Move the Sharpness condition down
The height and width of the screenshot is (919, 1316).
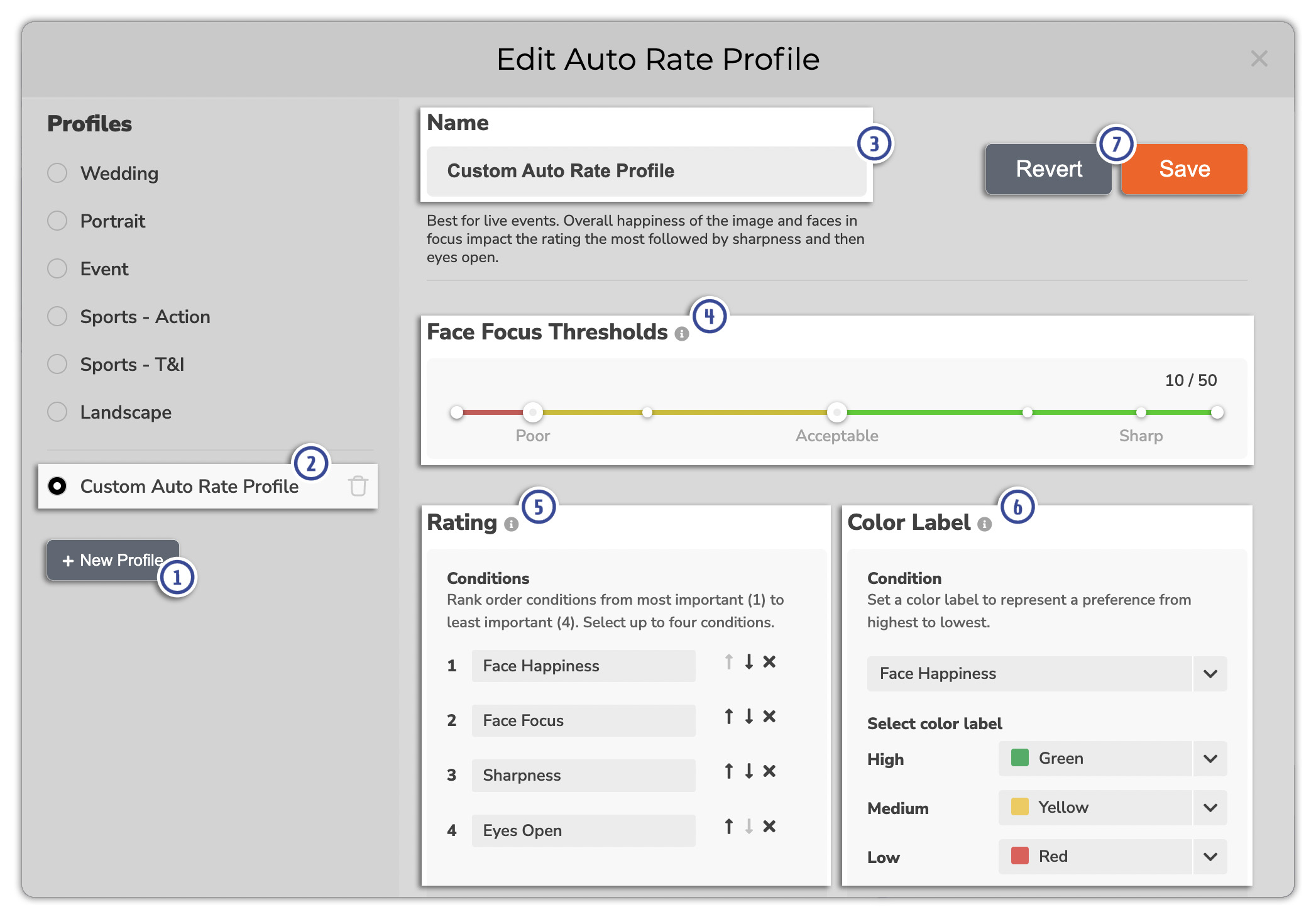click(748, 771)
